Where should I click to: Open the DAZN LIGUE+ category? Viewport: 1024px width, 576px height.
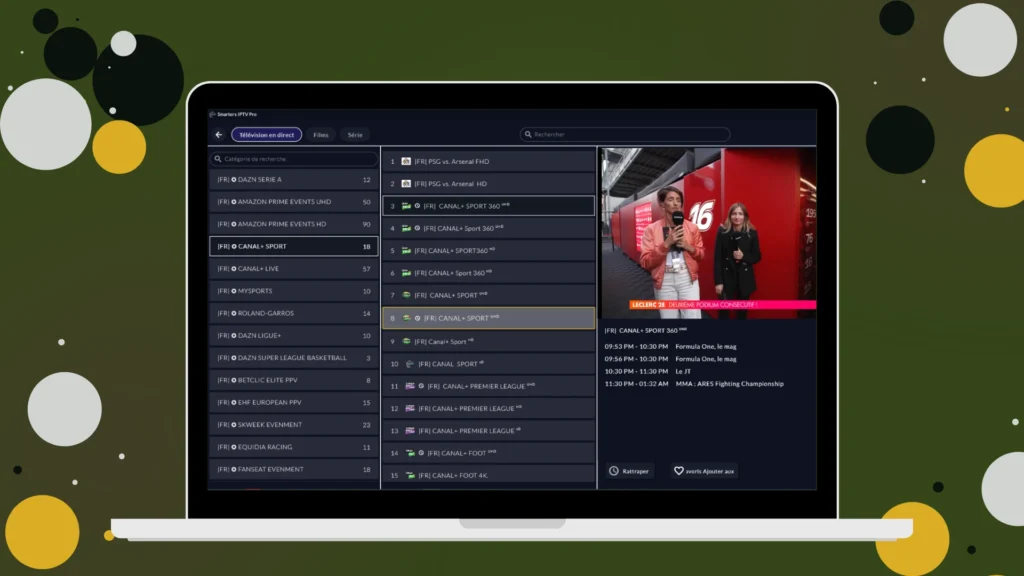coord(293,335)
